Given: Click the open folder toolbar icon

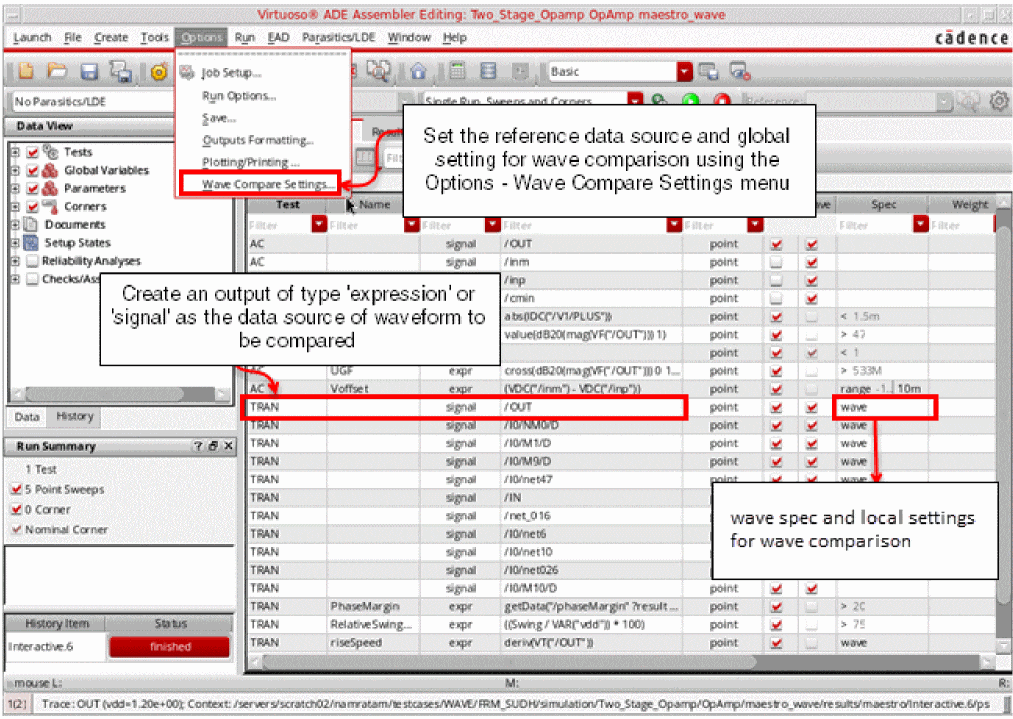Looking at the screenshot, I should point(58,72).
